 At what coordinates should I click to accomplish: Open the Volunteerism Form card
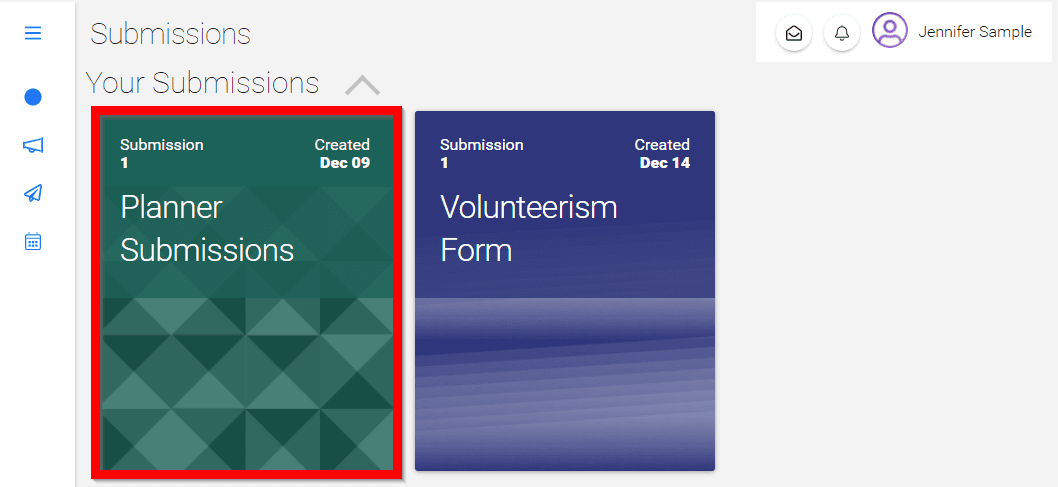click(565, 291)
